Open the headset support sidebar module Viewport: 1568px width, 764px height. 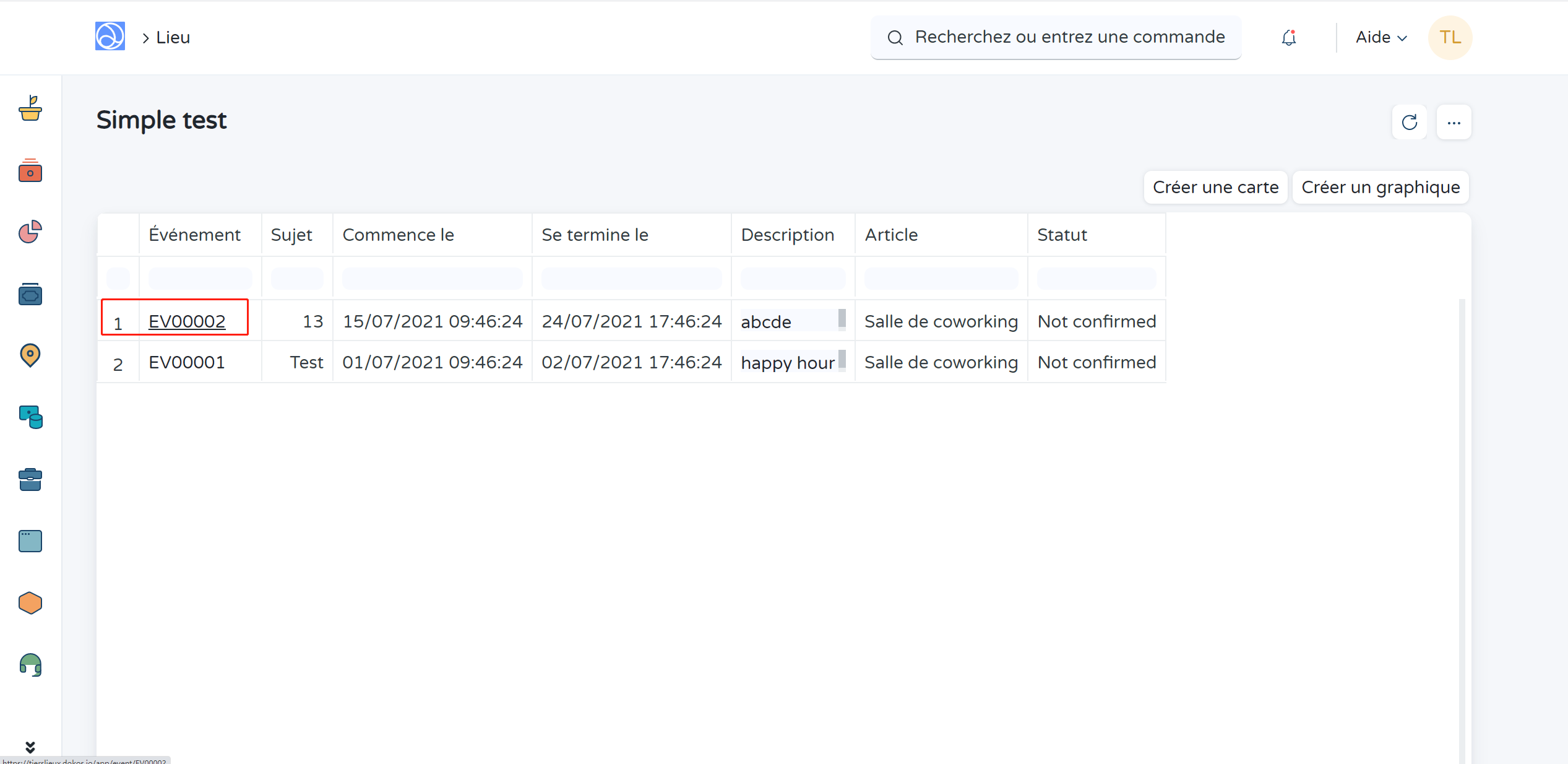click(30, 665)
